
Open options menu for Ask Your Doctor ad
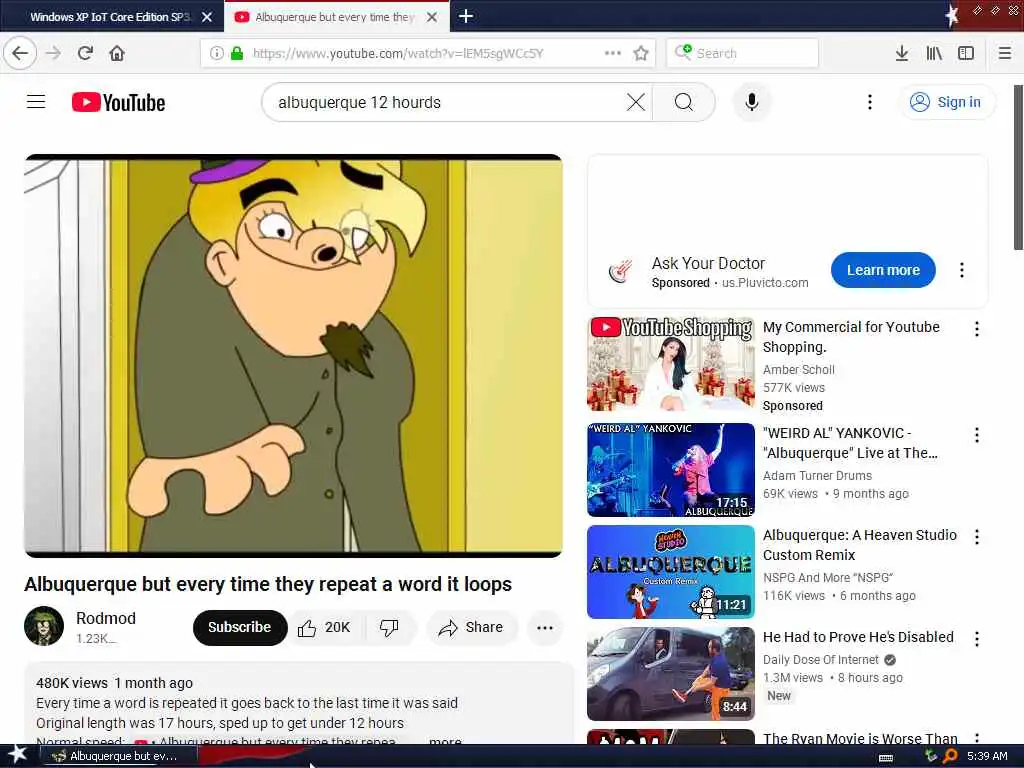[961, 270]
